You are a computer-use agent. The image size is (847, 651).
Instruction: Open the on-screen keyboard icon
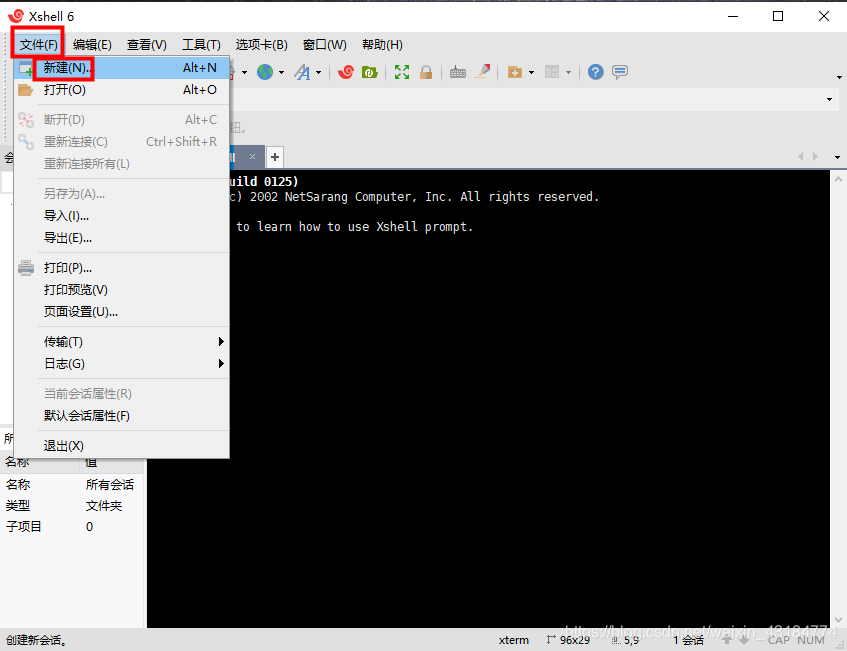(x=456, y=71)
